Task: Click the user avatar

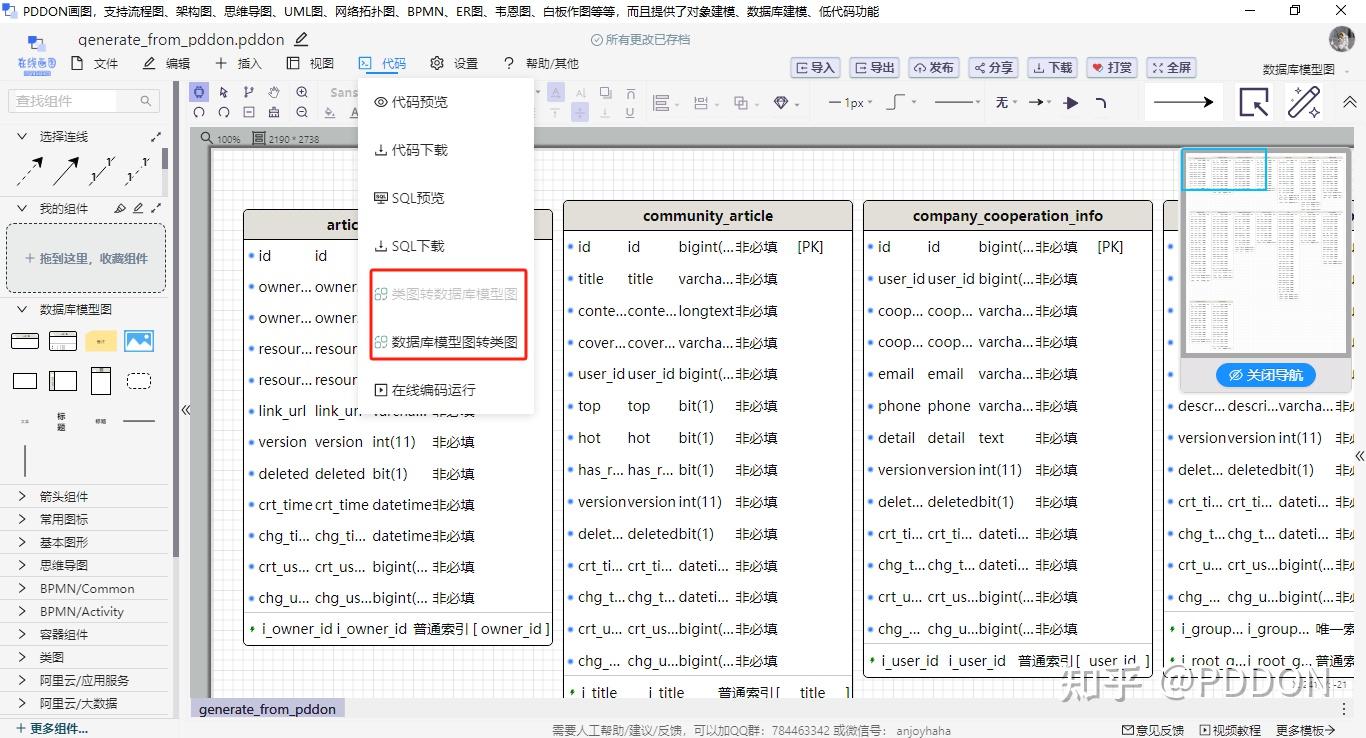Action: (1342, 39)
